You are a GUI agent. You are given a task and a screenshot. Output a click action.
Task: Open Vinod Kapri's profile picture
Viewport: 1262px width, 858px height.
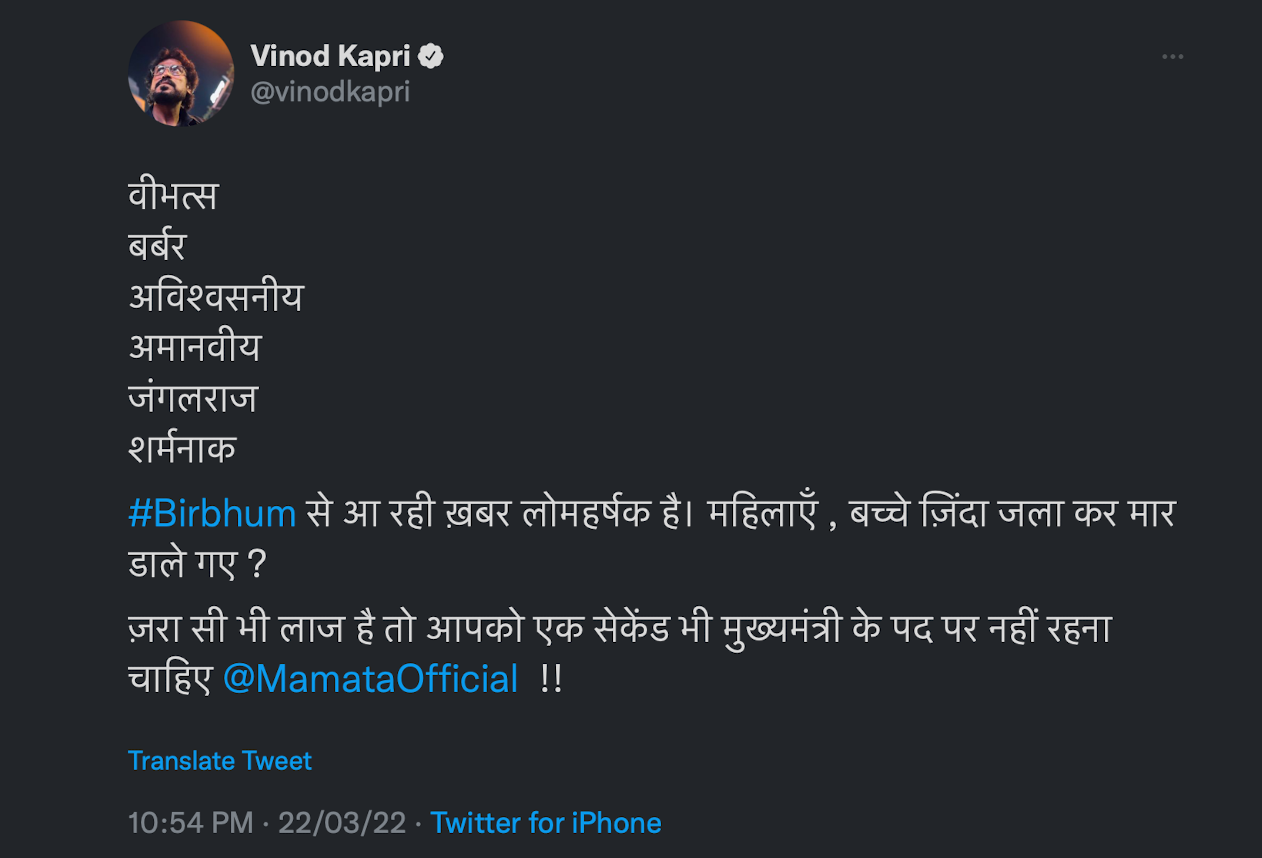[181, 73]
